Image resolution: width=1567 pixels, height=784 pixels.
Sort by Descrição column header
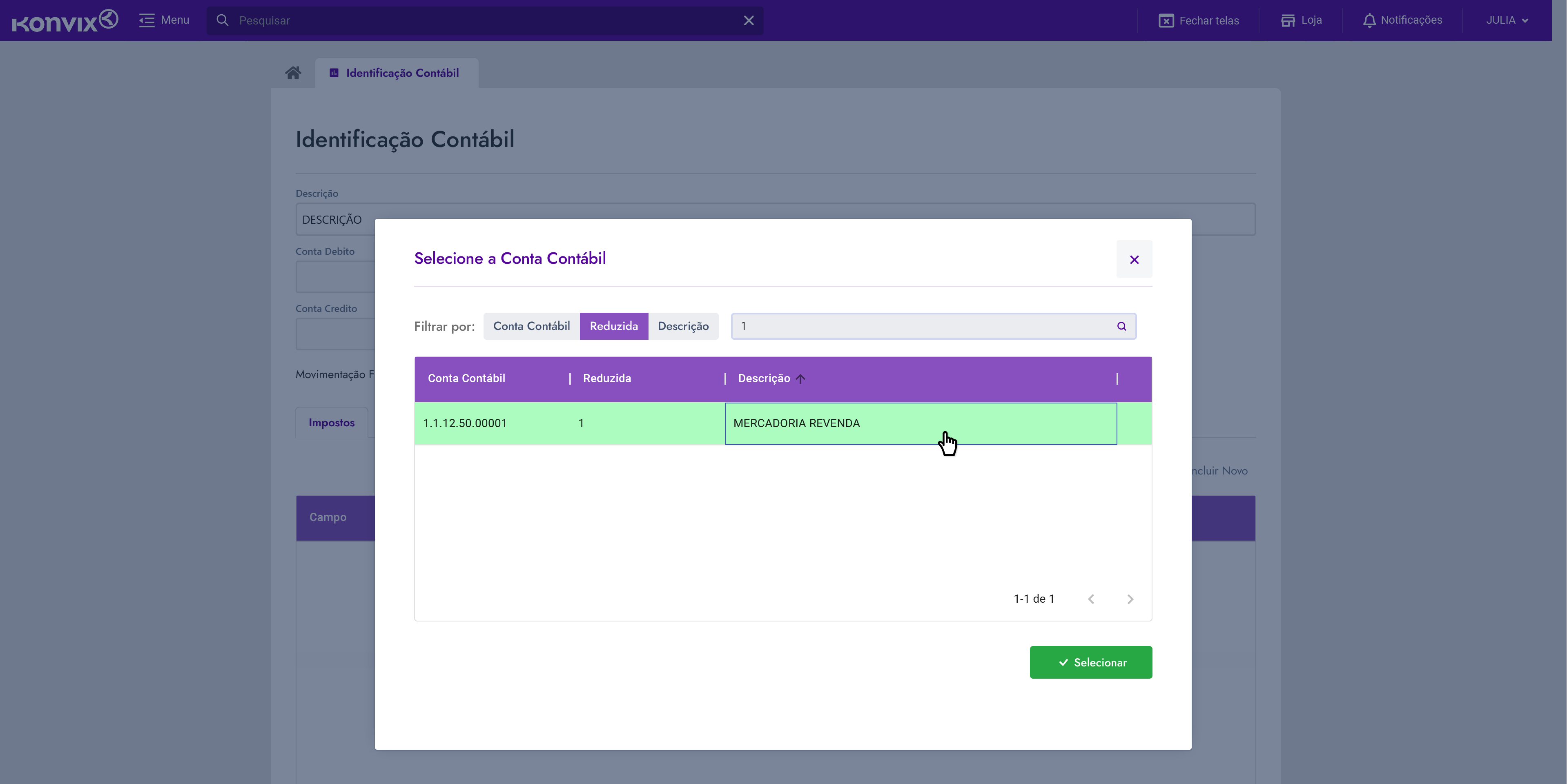point(764,378)
